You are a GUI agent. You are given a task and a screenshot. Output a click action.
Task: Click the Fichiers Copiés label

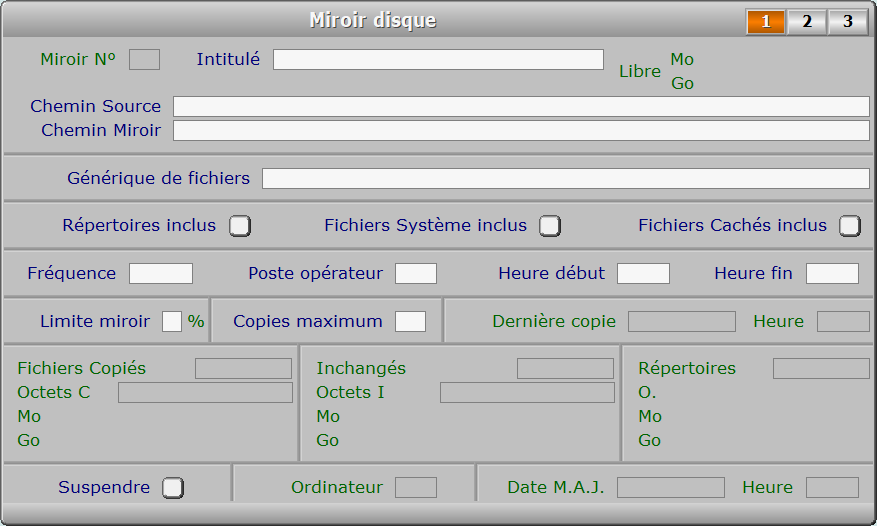[82, 369]
